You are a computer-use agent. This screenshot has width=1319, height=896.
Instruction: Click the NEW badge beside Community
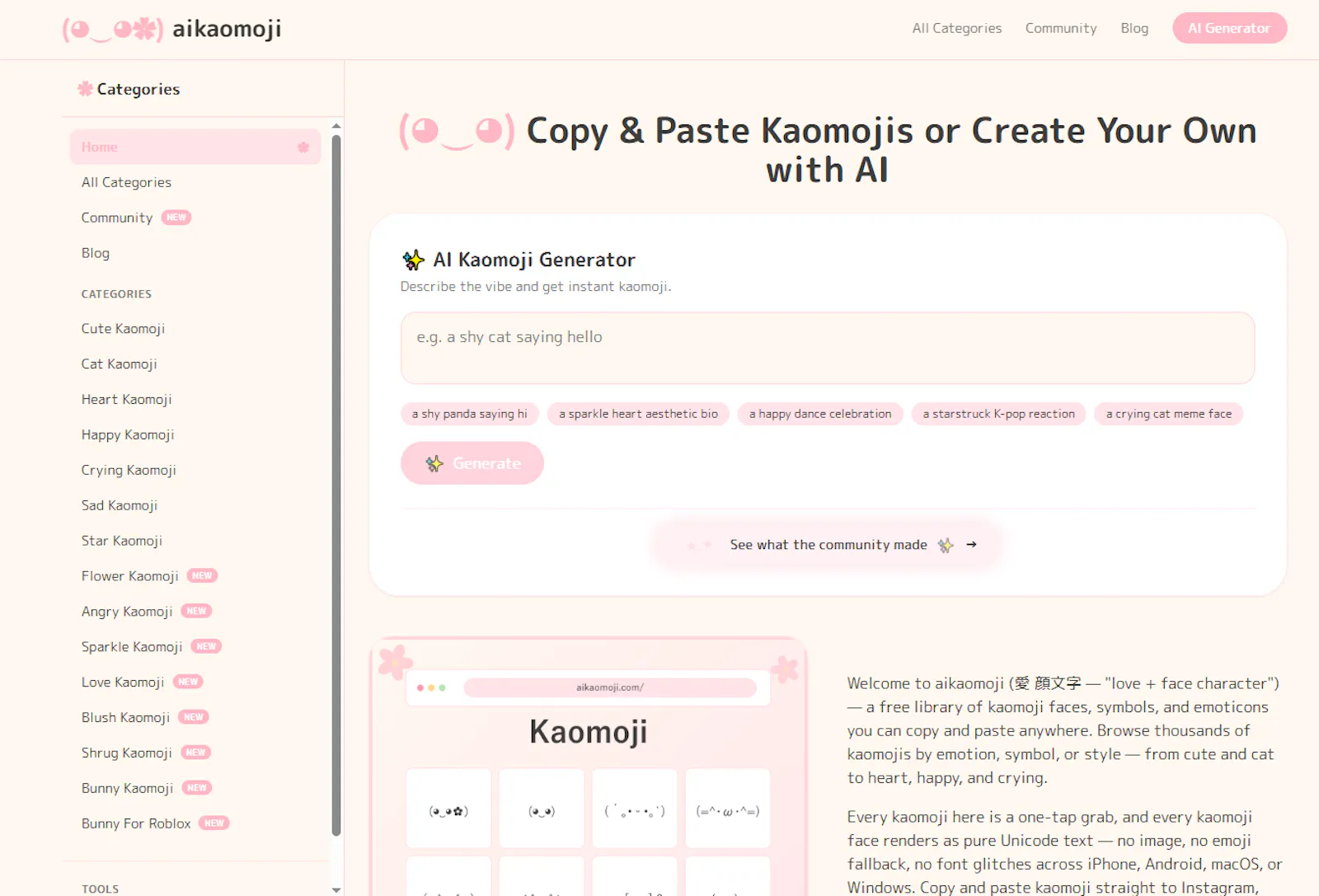point(176,218)
